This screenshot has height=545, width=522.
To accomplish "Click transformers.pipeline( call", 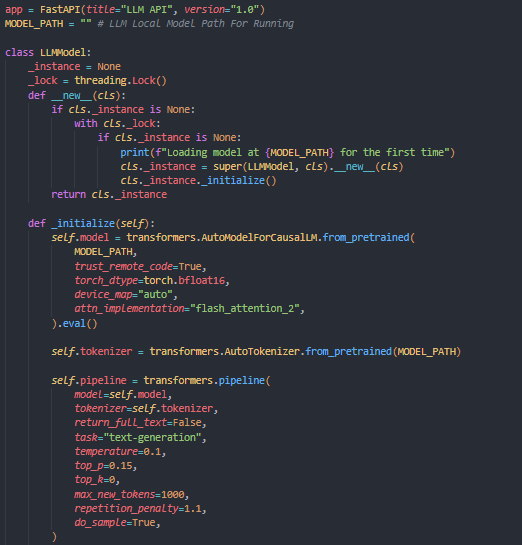I will point(207,381).
